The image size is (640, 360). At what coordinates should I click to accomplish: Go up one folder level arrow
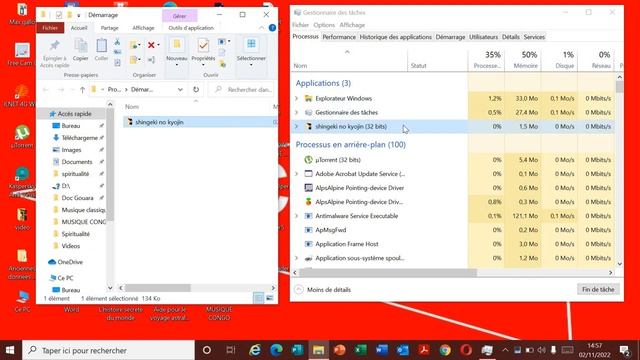[82, 90]
